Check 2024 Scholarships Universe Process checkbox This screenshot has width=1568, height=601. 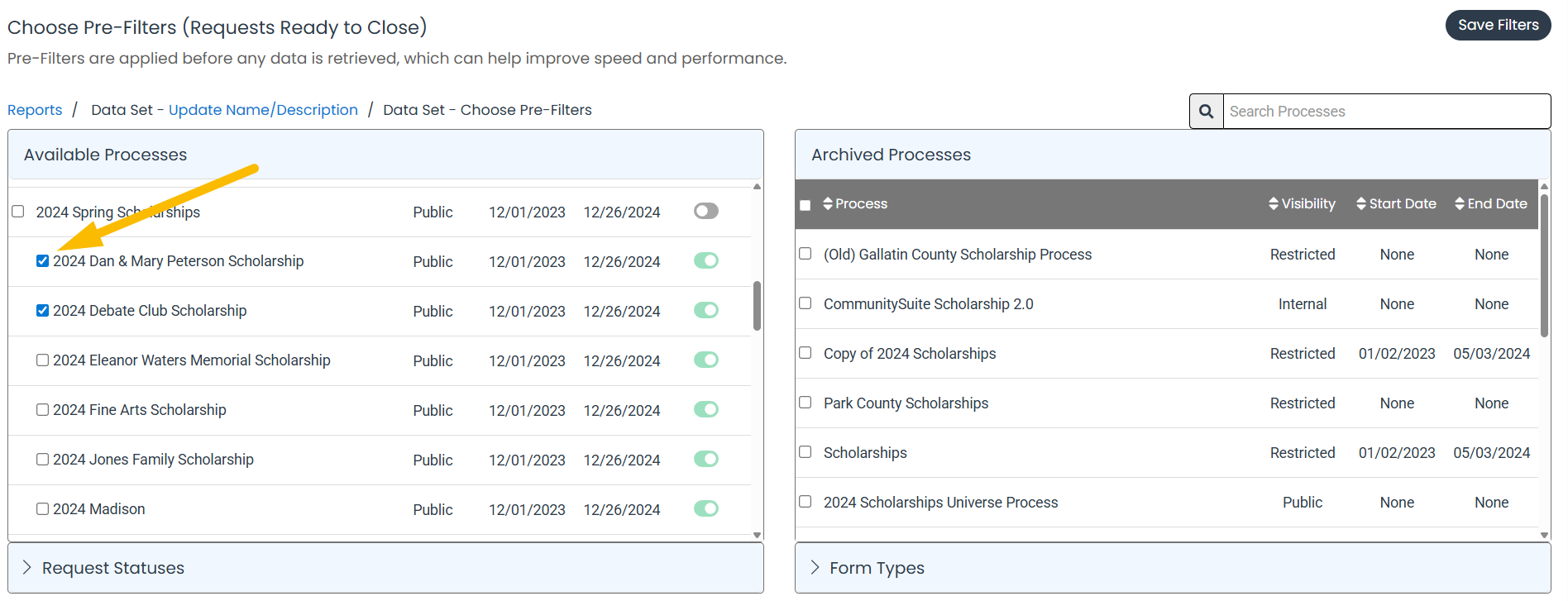pos(806,502)
